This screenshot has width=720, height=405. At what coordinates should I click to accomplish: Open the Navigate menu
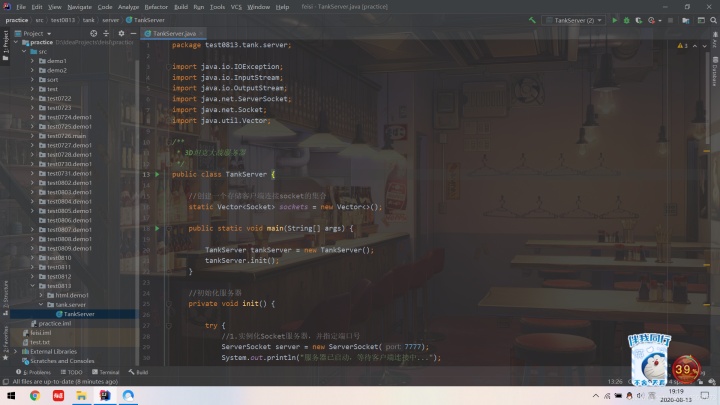tap(79, 7)
